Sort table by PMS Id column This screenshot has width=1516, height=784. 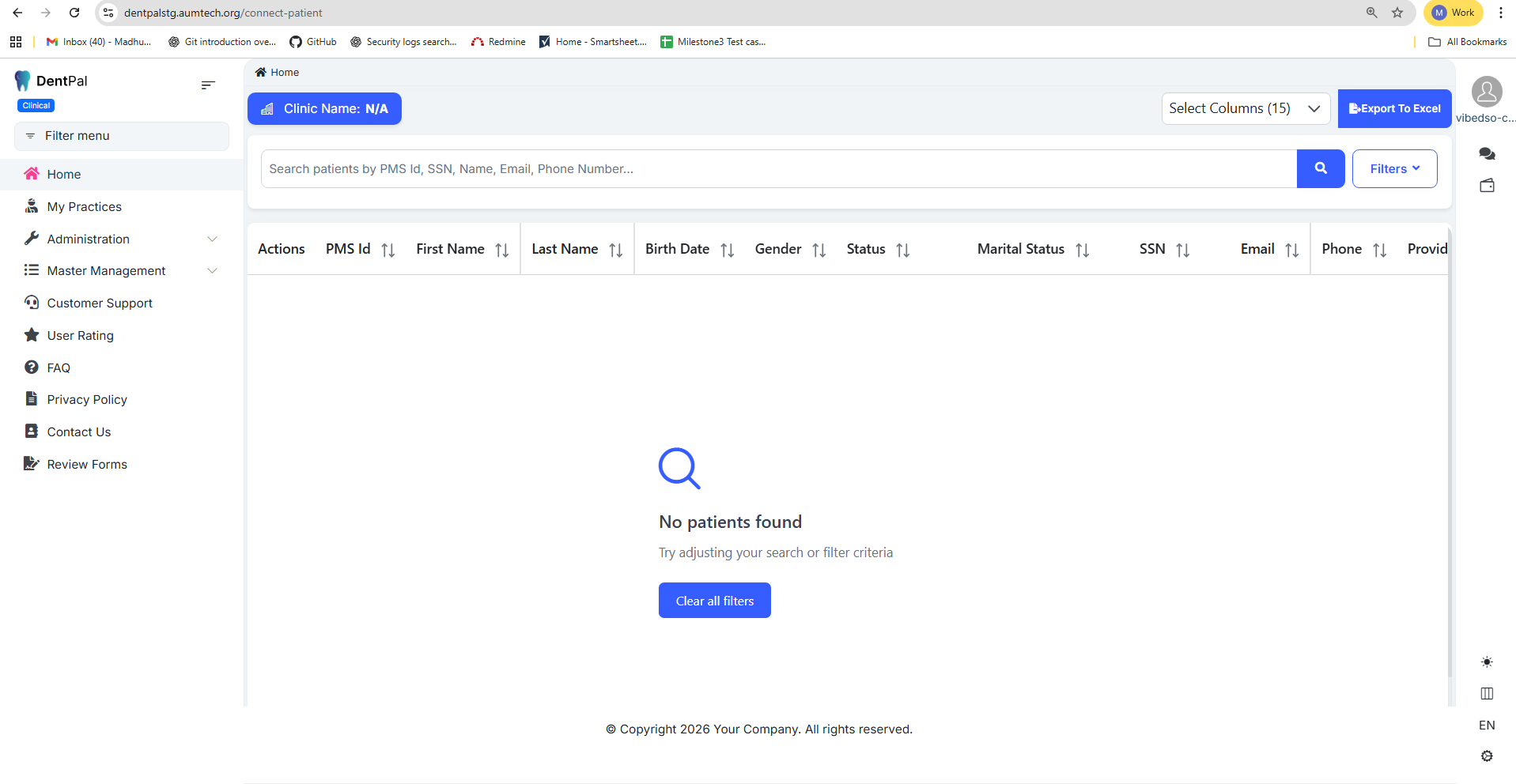[388, 250]
